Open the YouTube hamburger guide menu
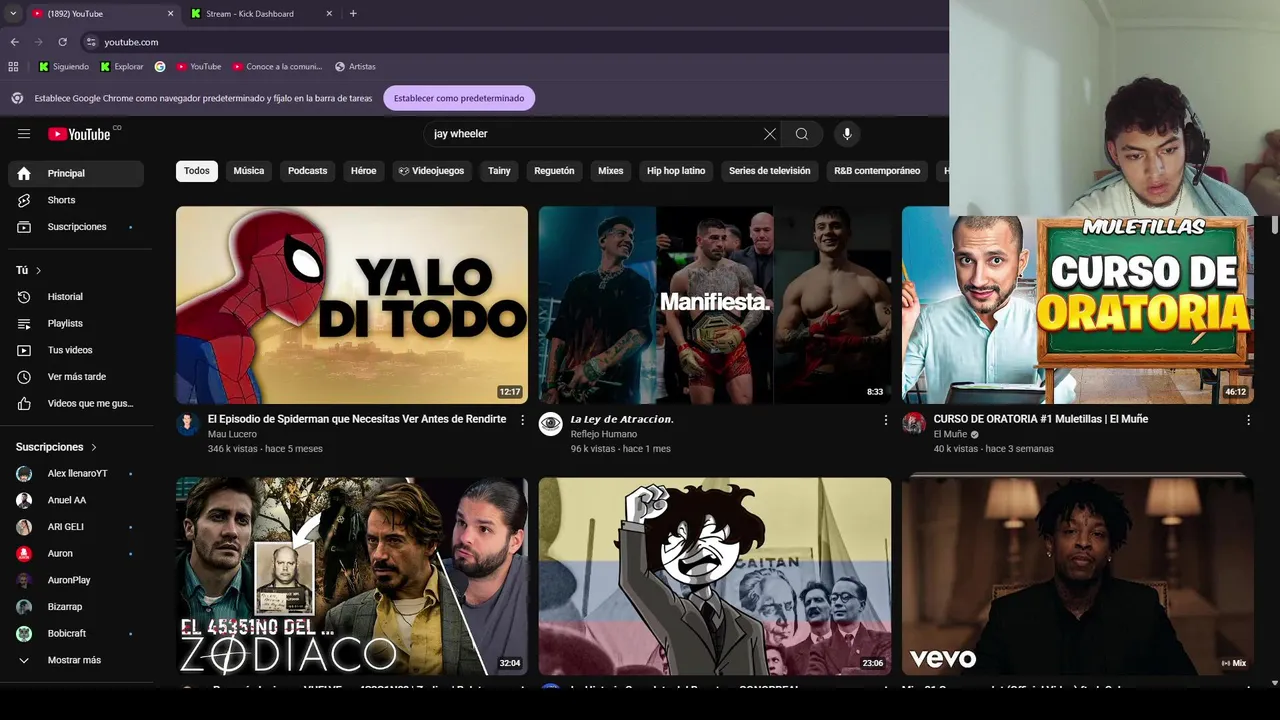This screenshot has width=1280, height=720. pos(24,134)
